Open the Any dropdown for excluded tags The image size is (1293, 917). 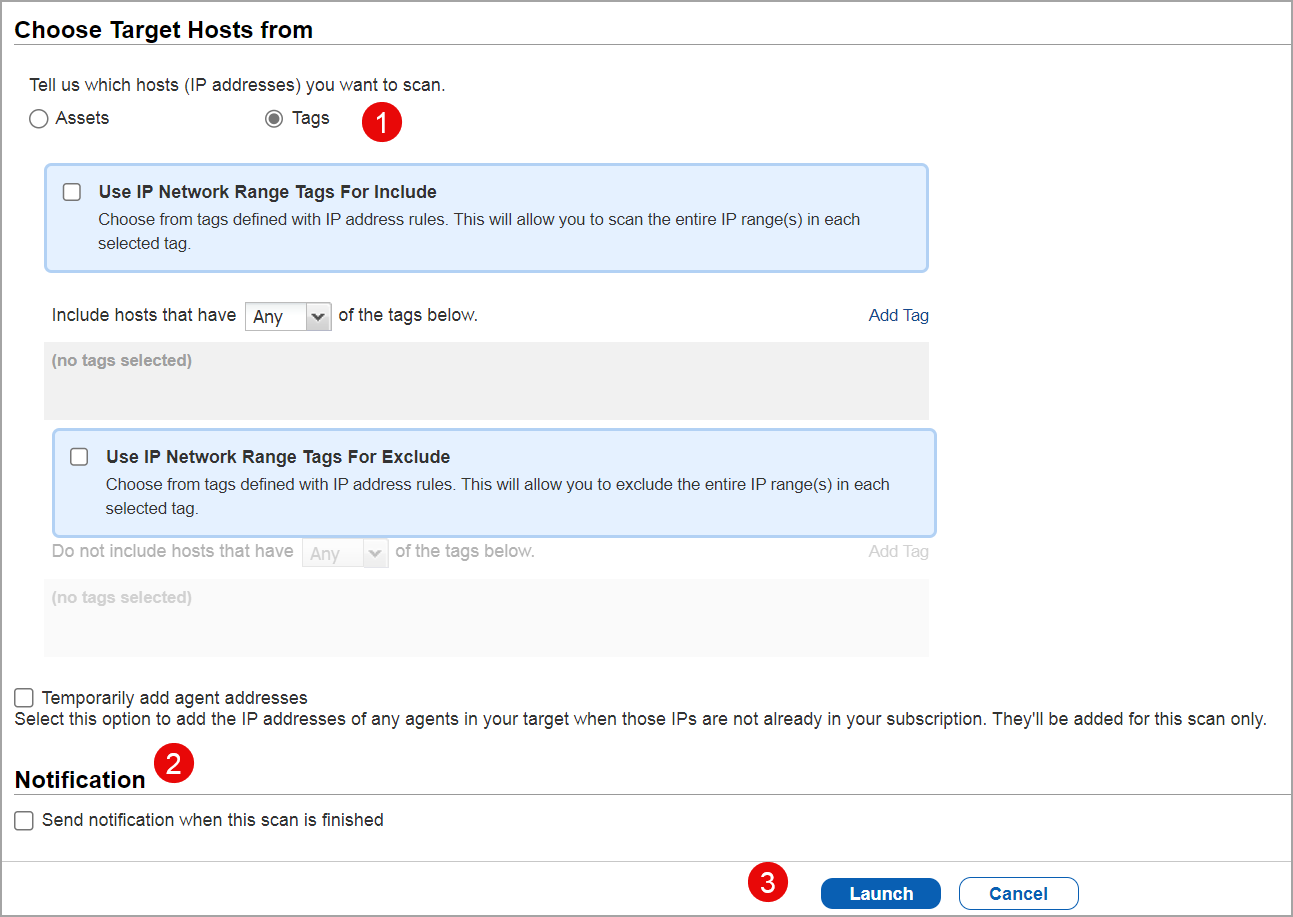pos(345,552)
